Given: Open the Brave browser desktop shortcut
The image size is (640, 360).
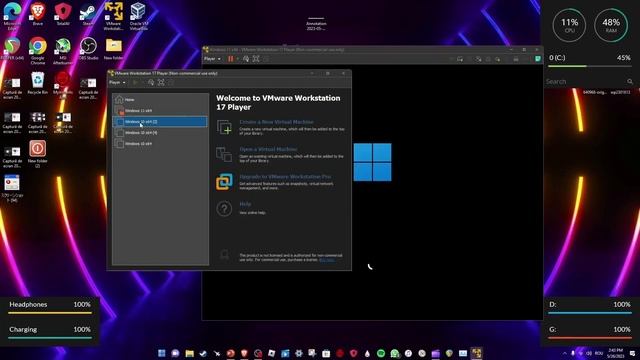Looking at the screenshot, I should tap(38, 14).
